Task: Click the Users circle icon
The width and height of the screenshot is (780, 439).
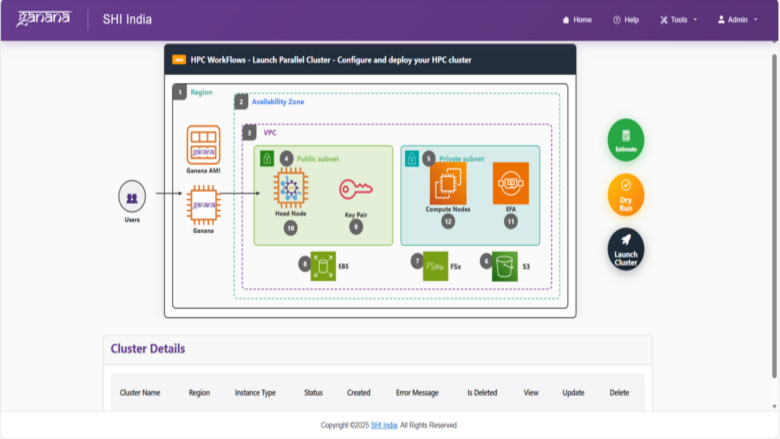Action: tap(132, 196)
